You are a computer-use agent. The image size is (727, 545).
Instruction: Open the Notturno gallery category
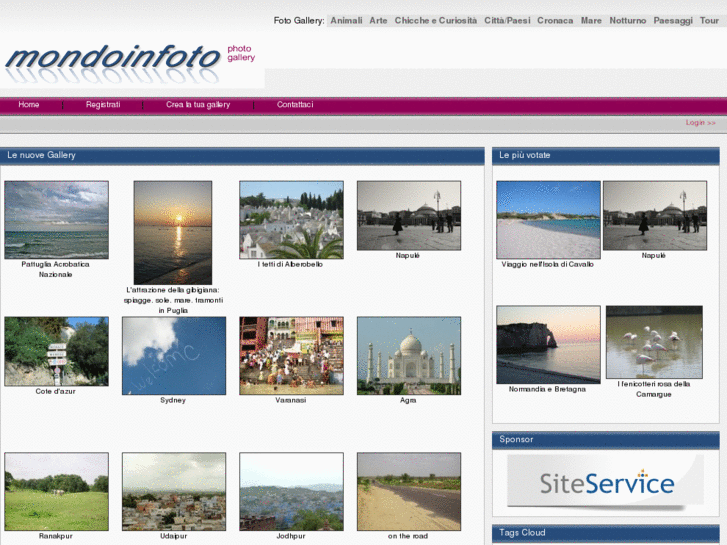click(x=627, y=20)
